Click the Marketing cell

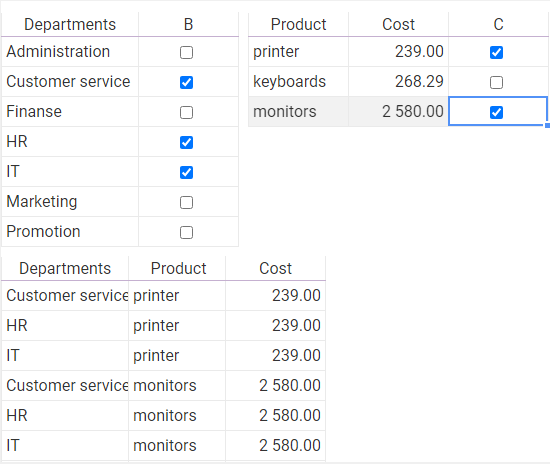pos(70,202)
